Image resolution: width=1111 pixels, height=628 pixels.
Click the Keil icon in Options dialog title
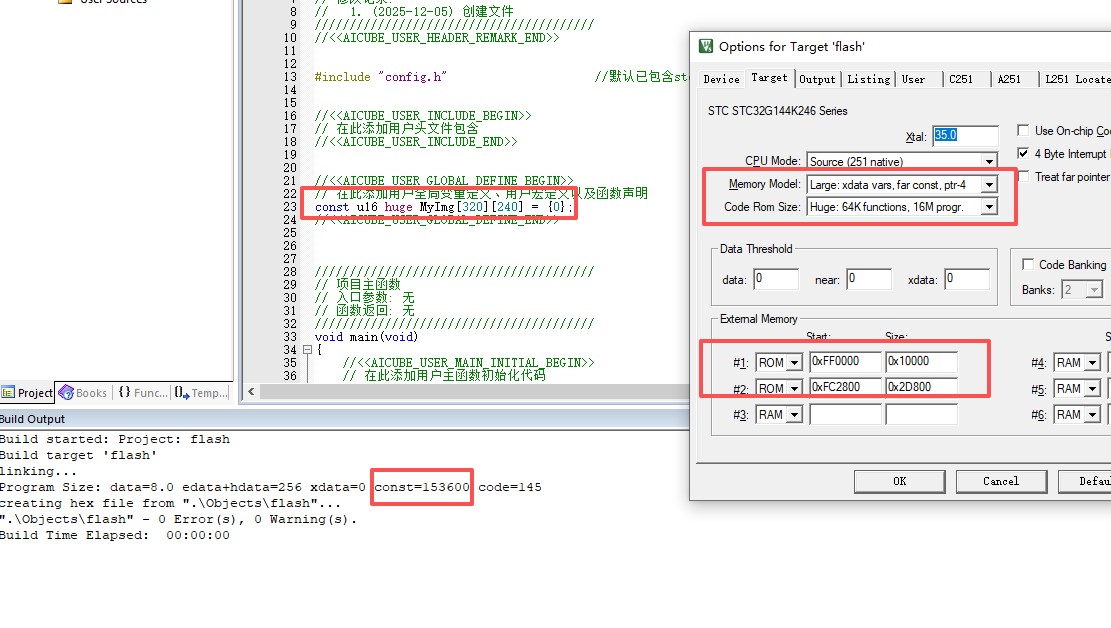coord(706,46)
